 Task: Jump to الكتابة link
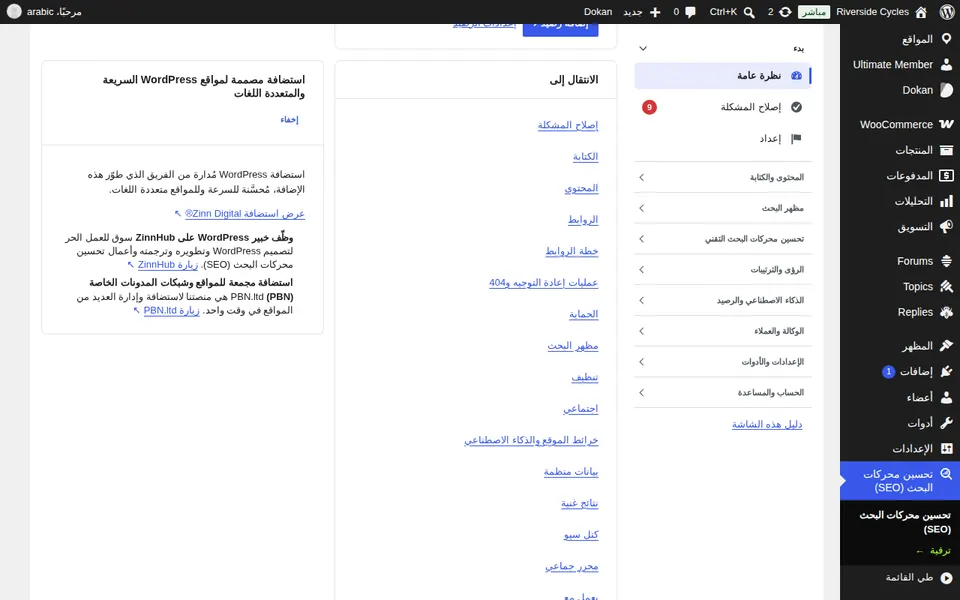(x=585, y=157)
